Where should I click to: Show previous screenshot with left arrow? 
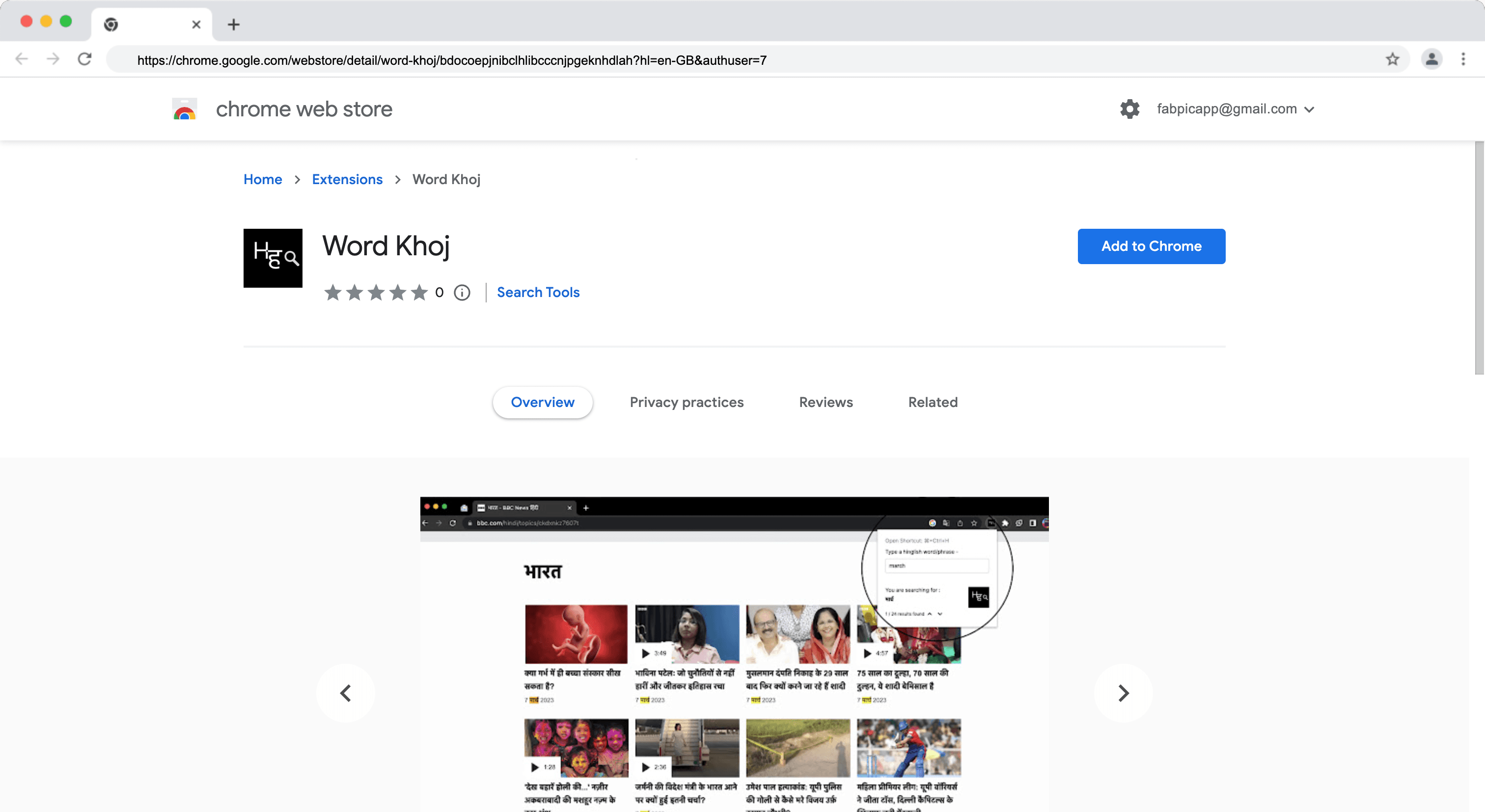(x=345, y=693)
